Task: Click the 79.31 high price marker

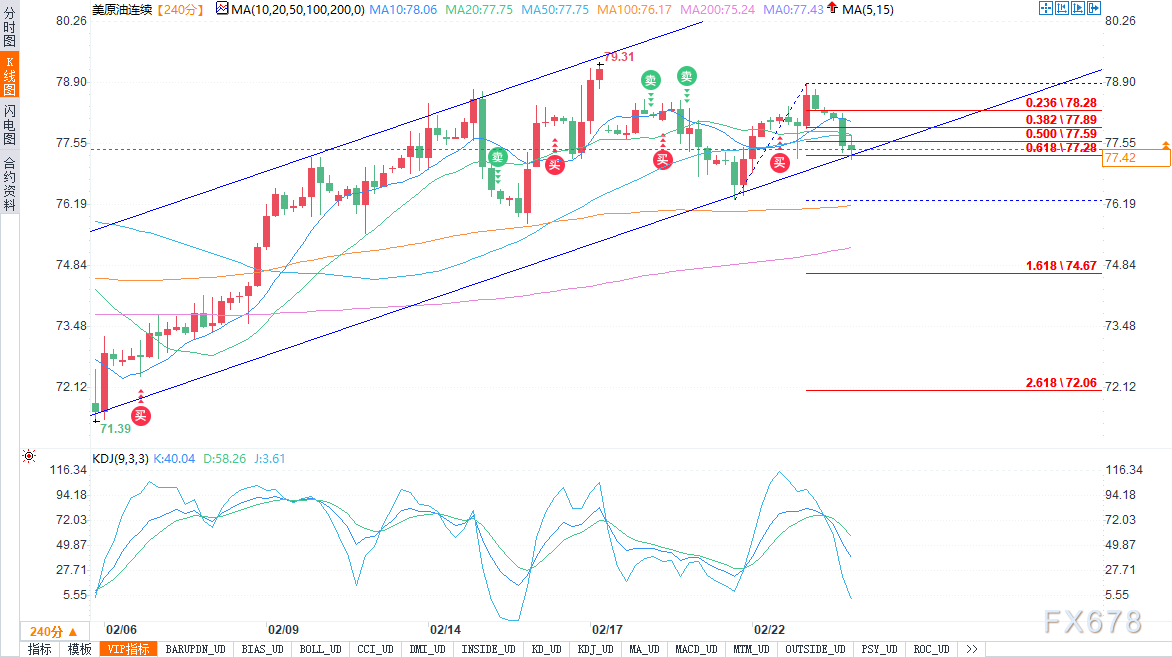Action: pyautogui.click(x=619, y=57)
